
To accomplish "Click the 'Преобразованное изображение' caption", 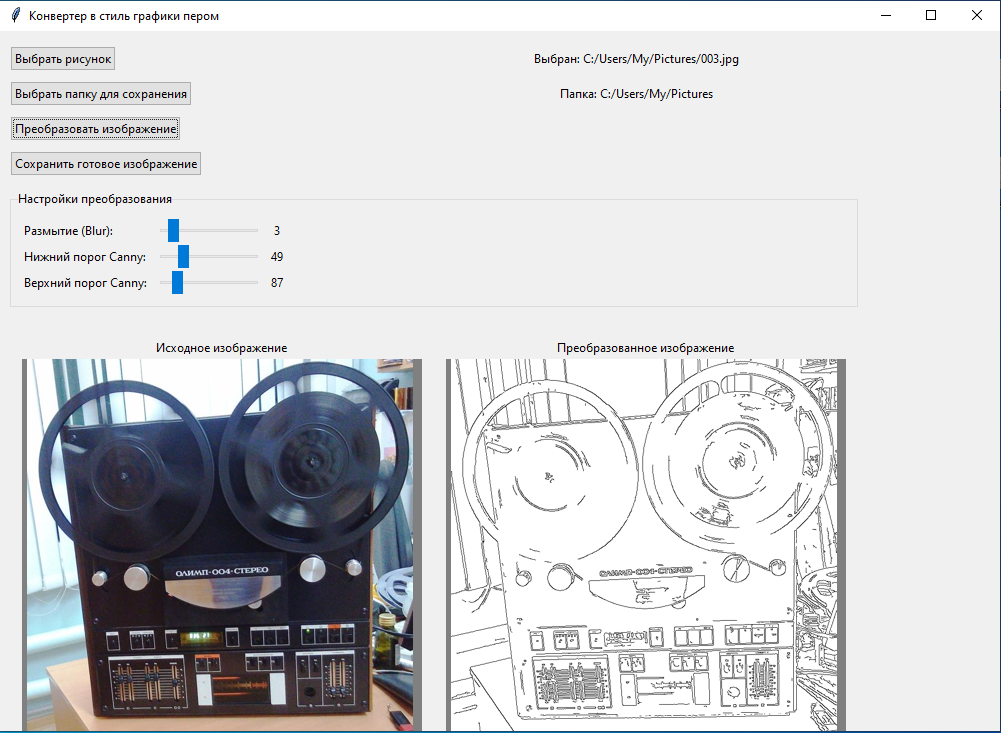I will coord(645,348).
